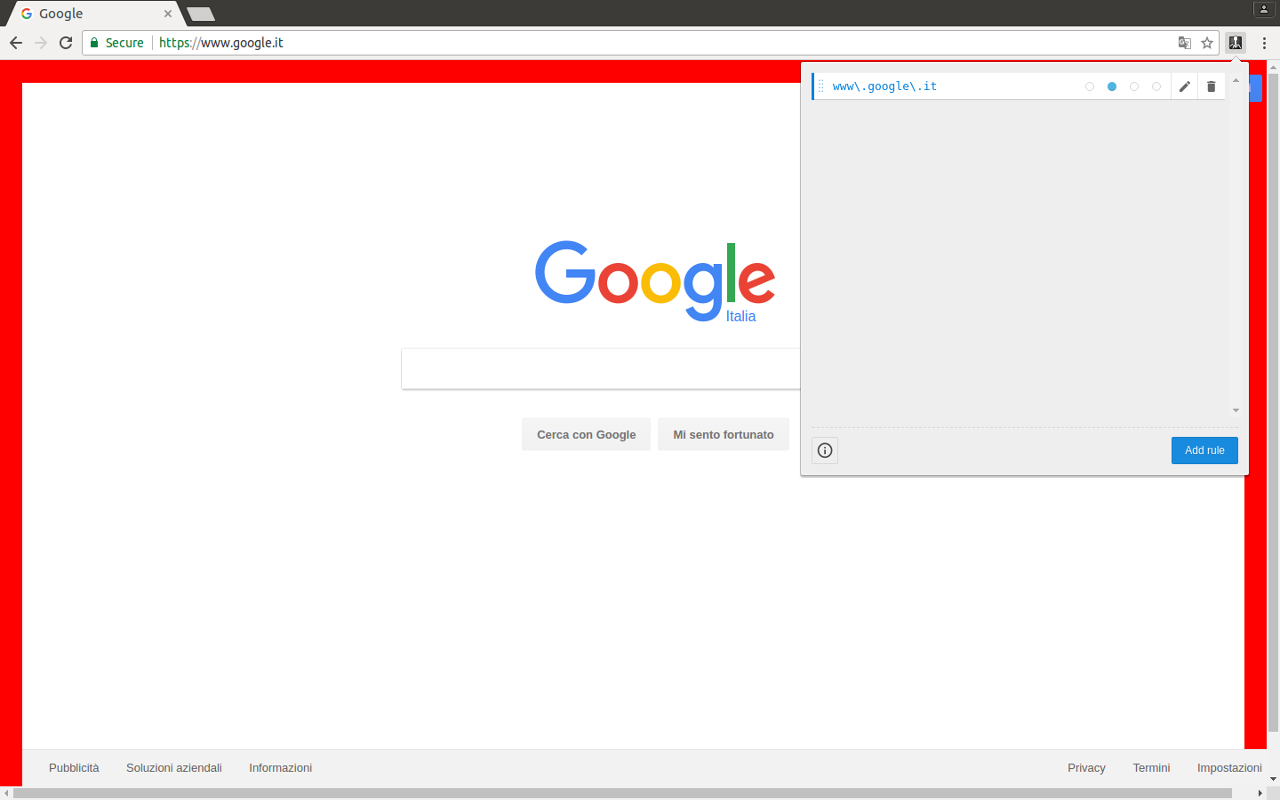The width and height of the screenshot is (1280, 800).
Task: Open the Pubblicità footer link
Action: [74, 768]
